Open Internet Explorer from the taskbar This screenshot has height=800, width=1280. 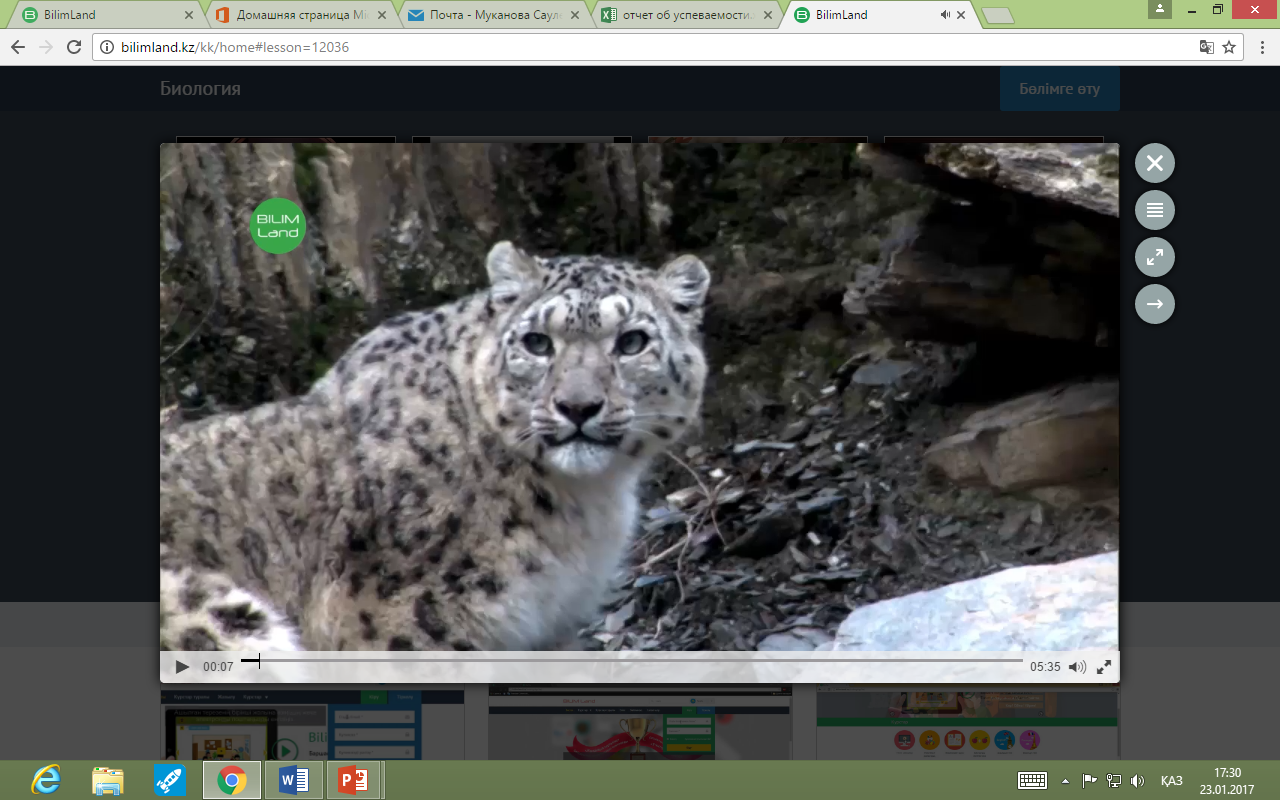tap(46, 780)
